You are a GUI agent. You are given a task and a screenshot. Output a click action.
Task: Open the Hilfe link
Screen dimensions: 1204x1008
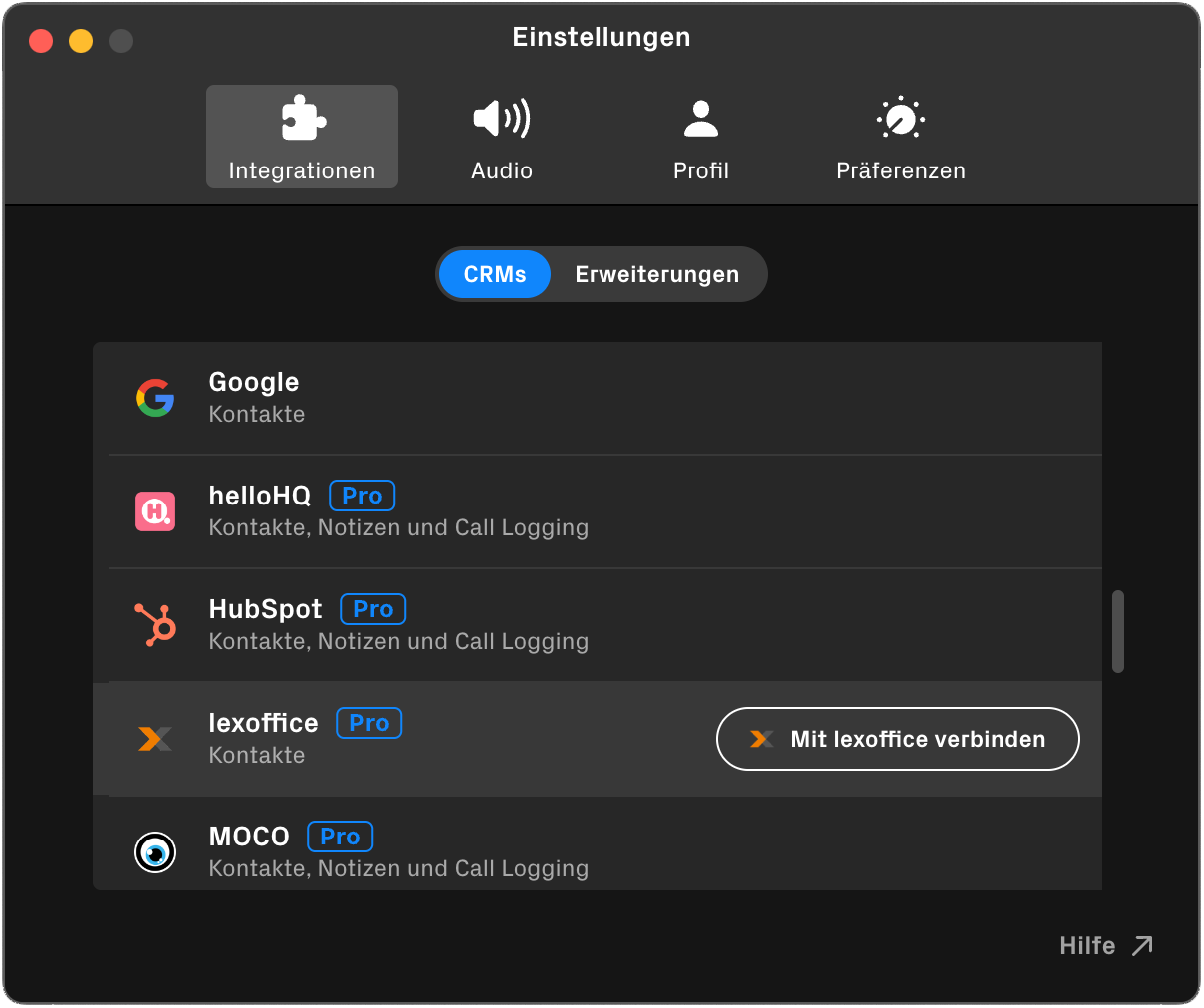[1105, 945]
